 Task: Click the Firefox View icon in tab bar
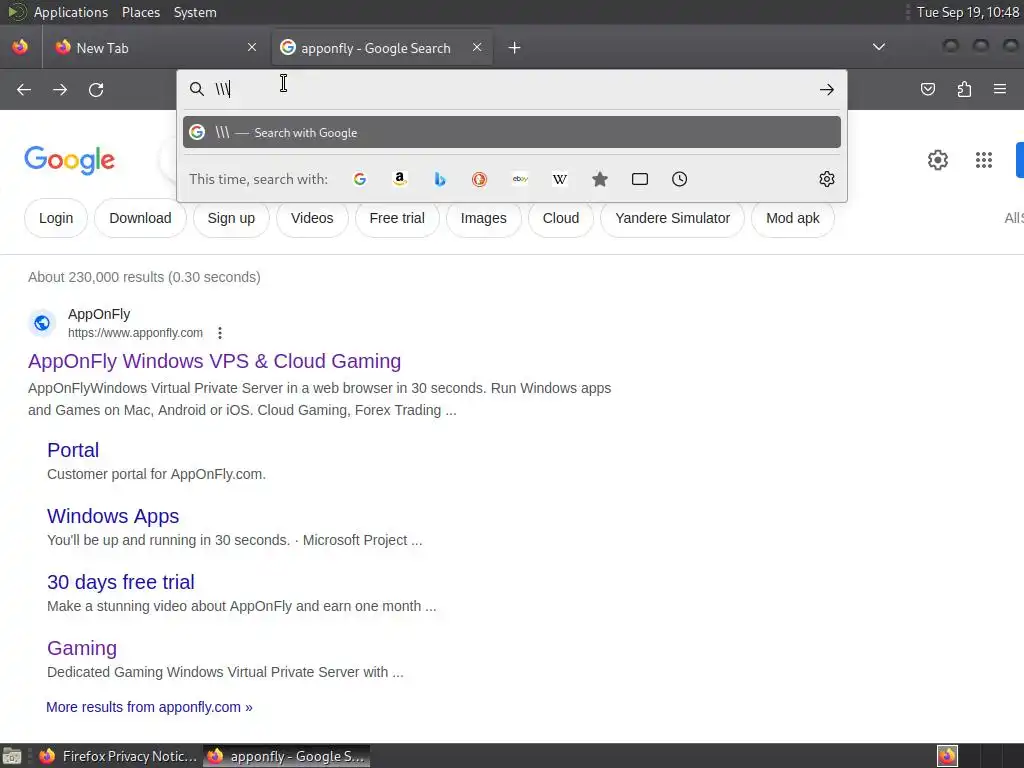(20, 47)
